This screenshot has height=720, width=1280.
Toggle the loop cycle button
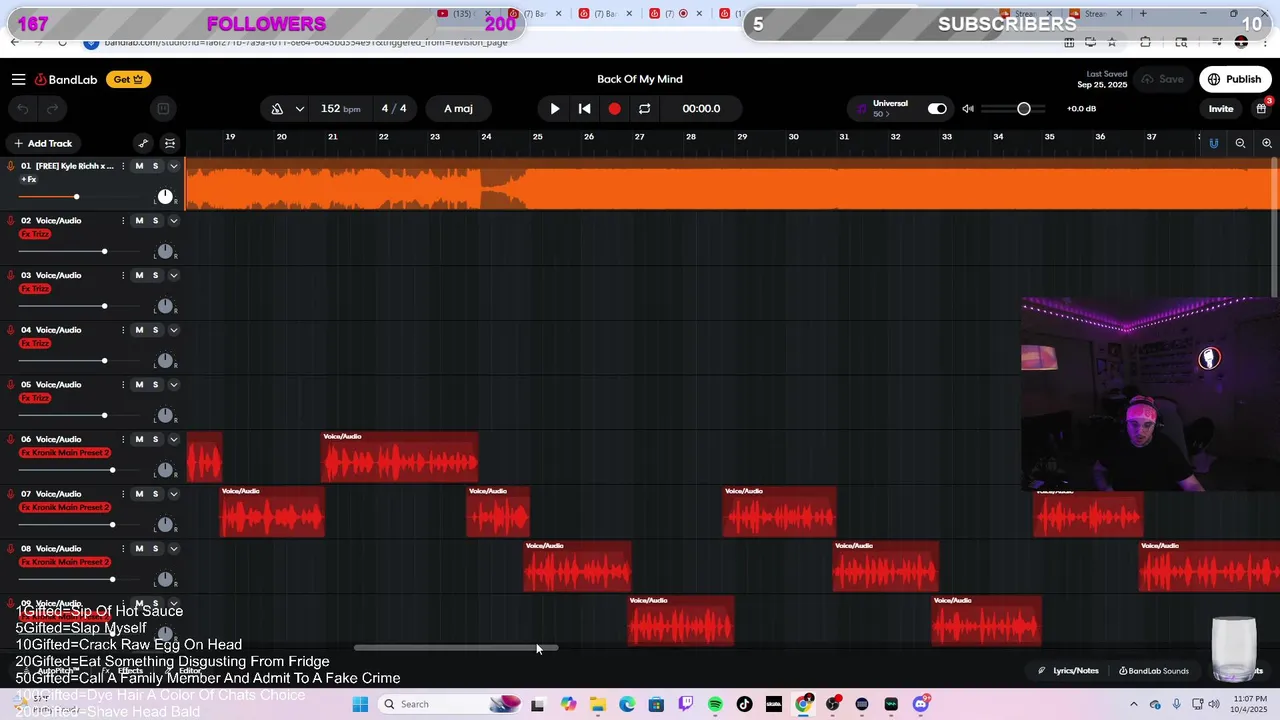click(x=644, y=109)
